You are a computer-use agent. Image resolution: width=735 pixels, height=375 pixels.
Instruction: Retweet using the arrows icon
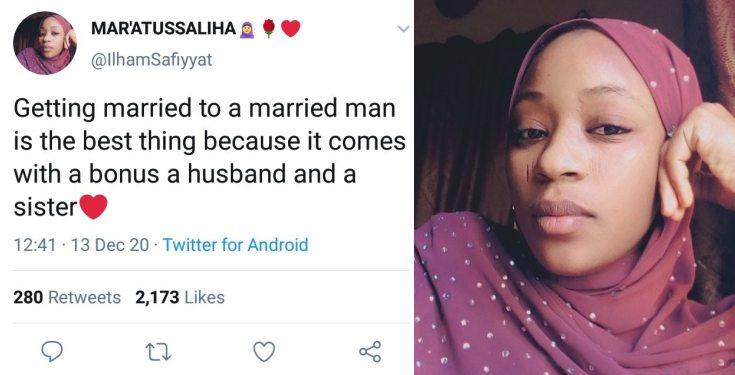click(x=158, y=352)
